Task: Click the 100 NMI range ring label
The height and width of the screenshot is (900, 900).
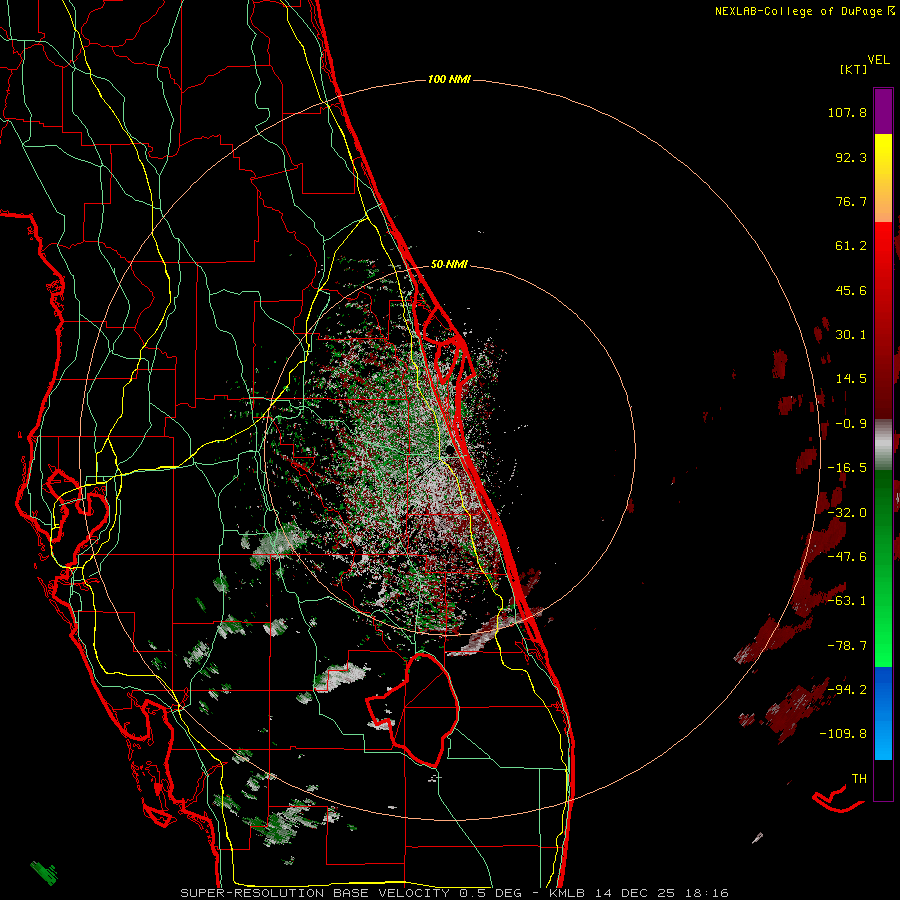Action: pyautogui.click(x=449, y=79)
